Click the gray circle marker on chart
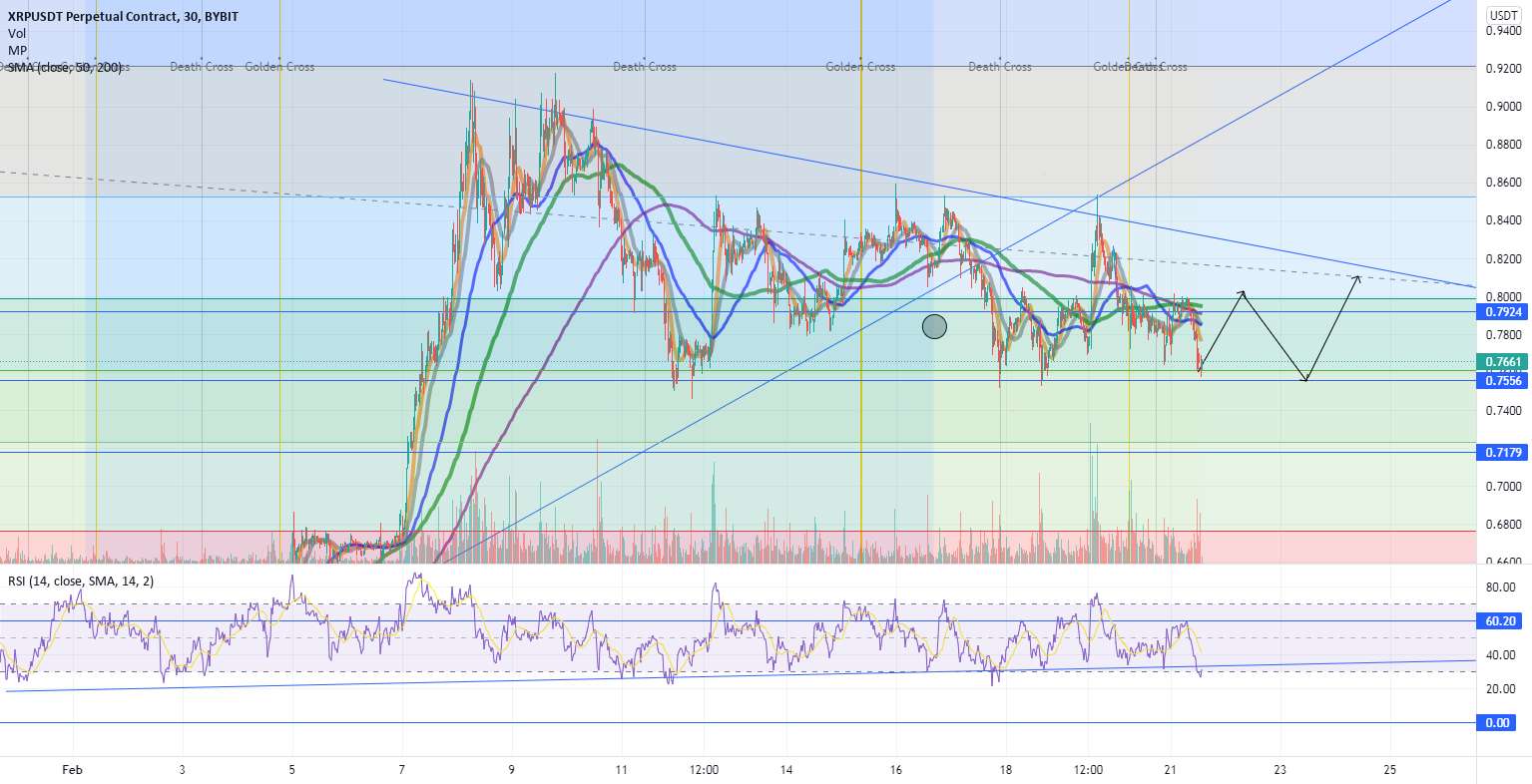Image resolution: width=1532 pixels, height=784 pixels. point(934,326)
